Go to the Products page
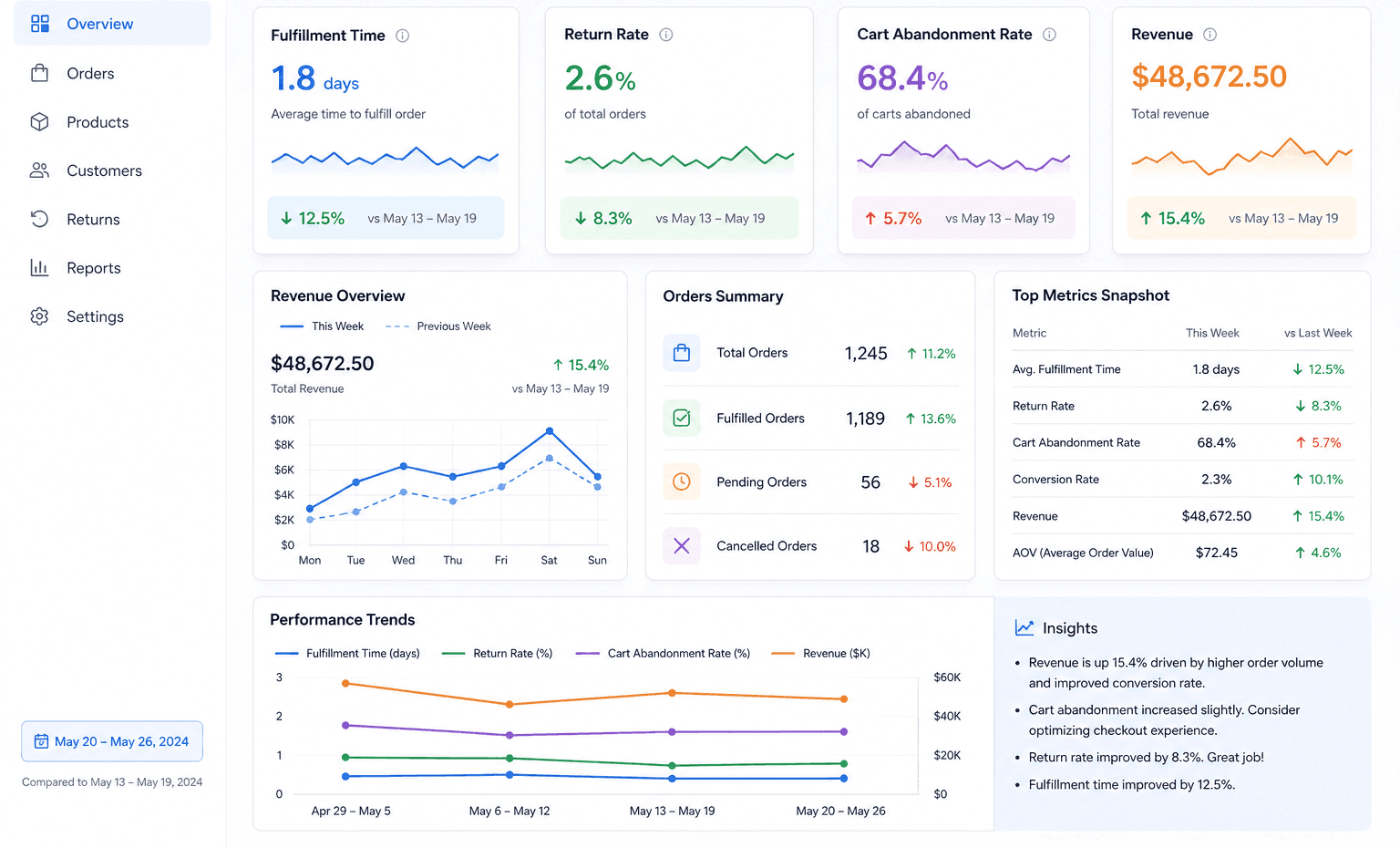This screenshot has height=848, width=1400. [x=112, y=122]
